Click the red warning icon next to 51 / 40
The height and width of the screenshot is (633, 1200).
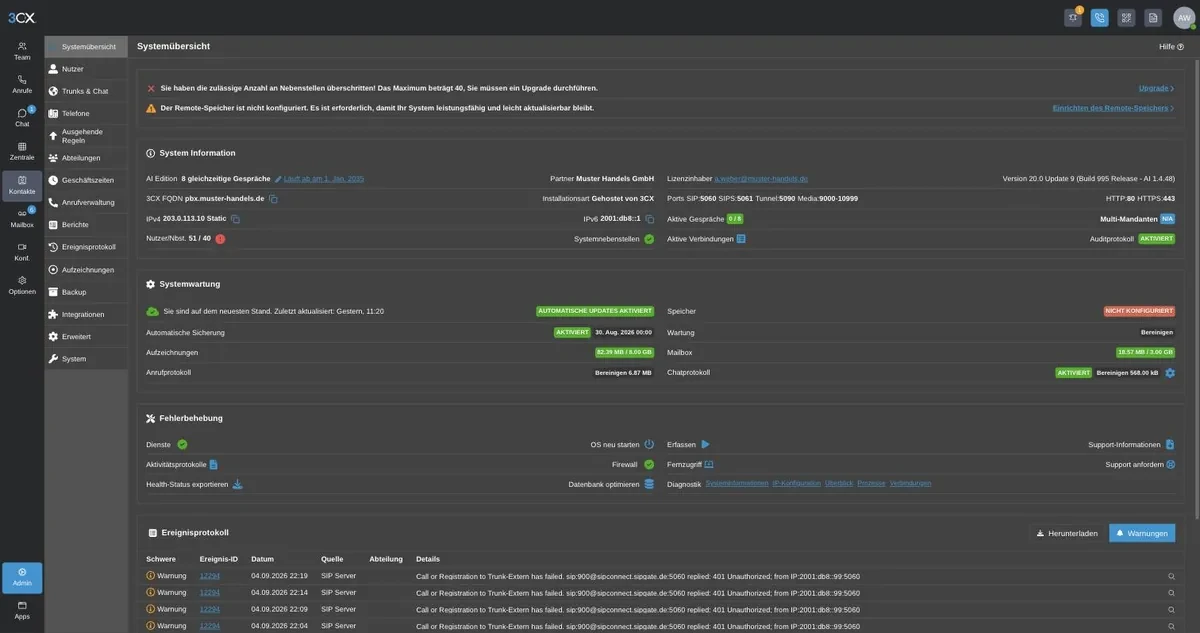tap(220, 239)
